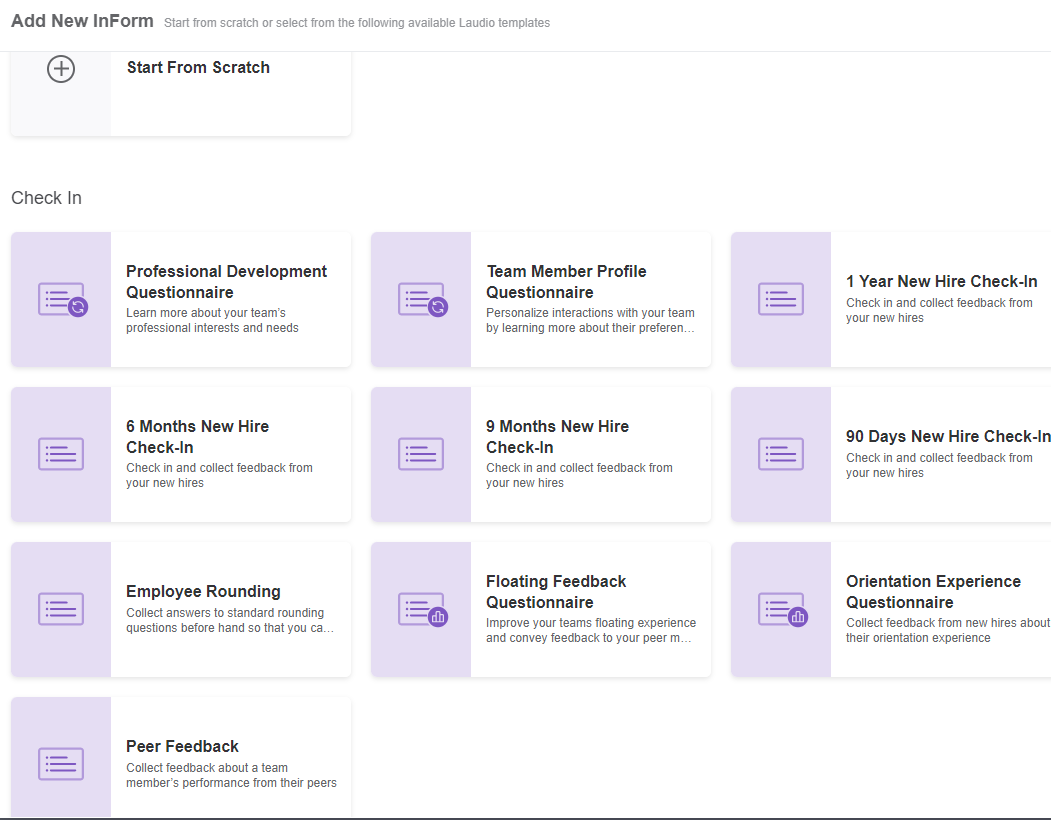Click the Peer Feedback form icon
The height and width of the screenshot is (820, 1051).
point(61,764)
